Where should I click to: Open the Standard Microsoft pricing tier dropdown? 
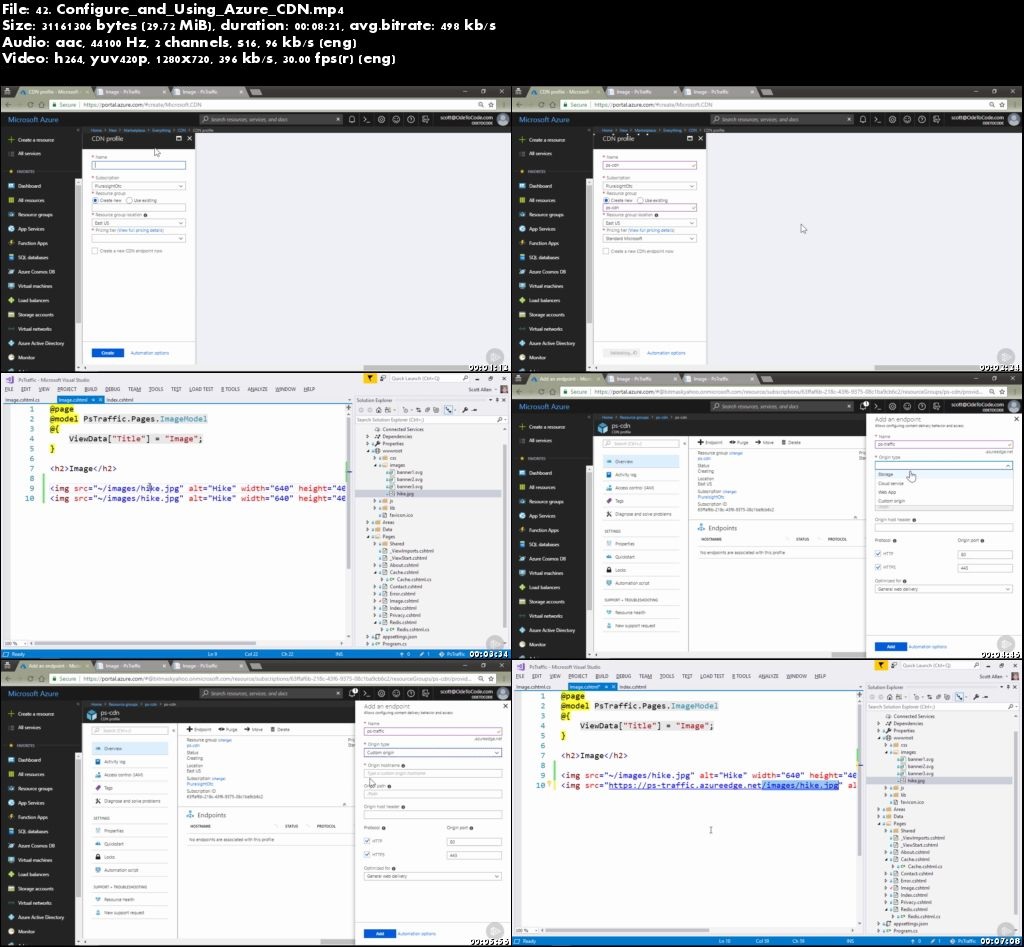(649, 238)
